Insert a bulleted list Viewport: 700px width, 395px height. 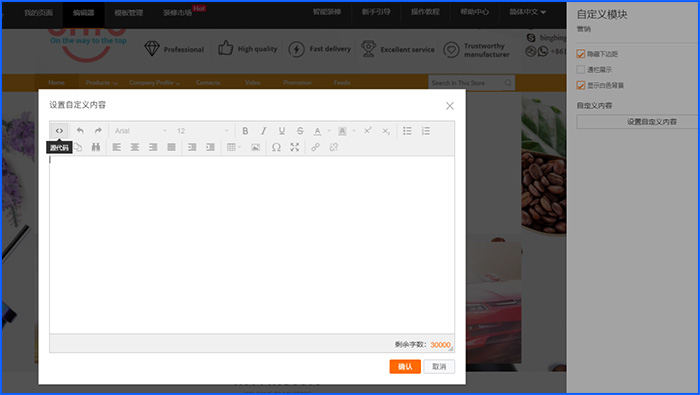coord(407,131)
